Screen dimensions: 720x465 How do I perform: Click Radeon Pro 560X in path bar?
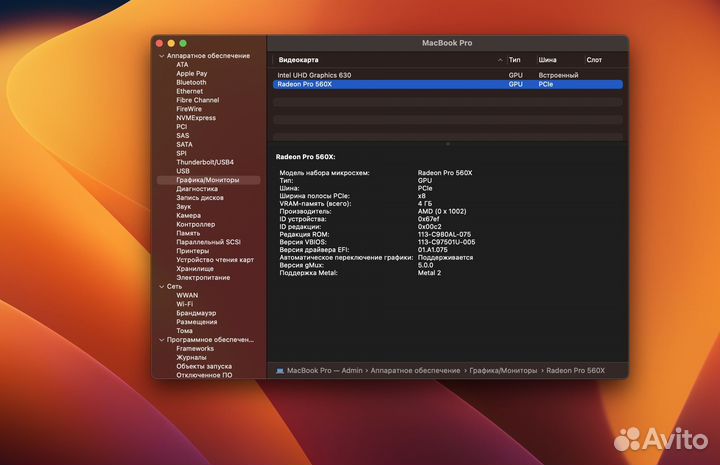click(576, 371)
